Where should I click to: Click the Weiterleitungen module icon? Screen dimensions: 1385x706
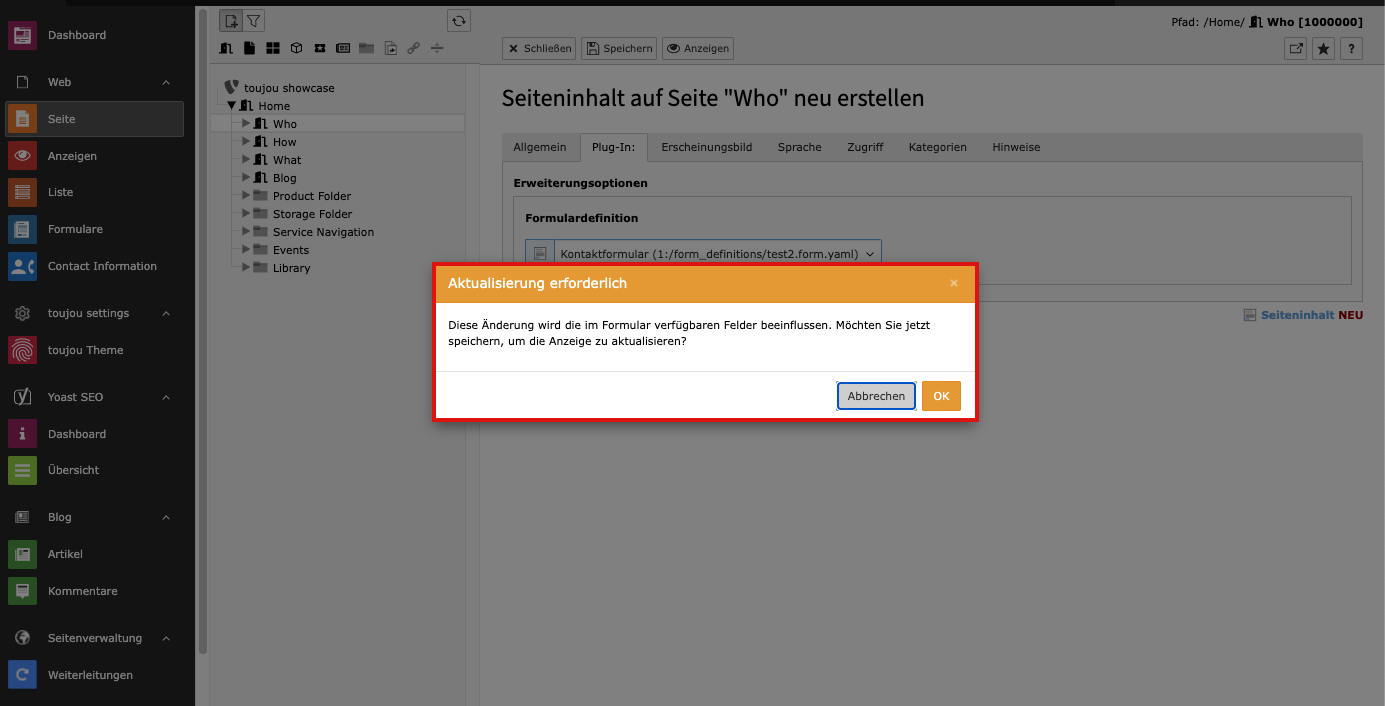[22, 675]
